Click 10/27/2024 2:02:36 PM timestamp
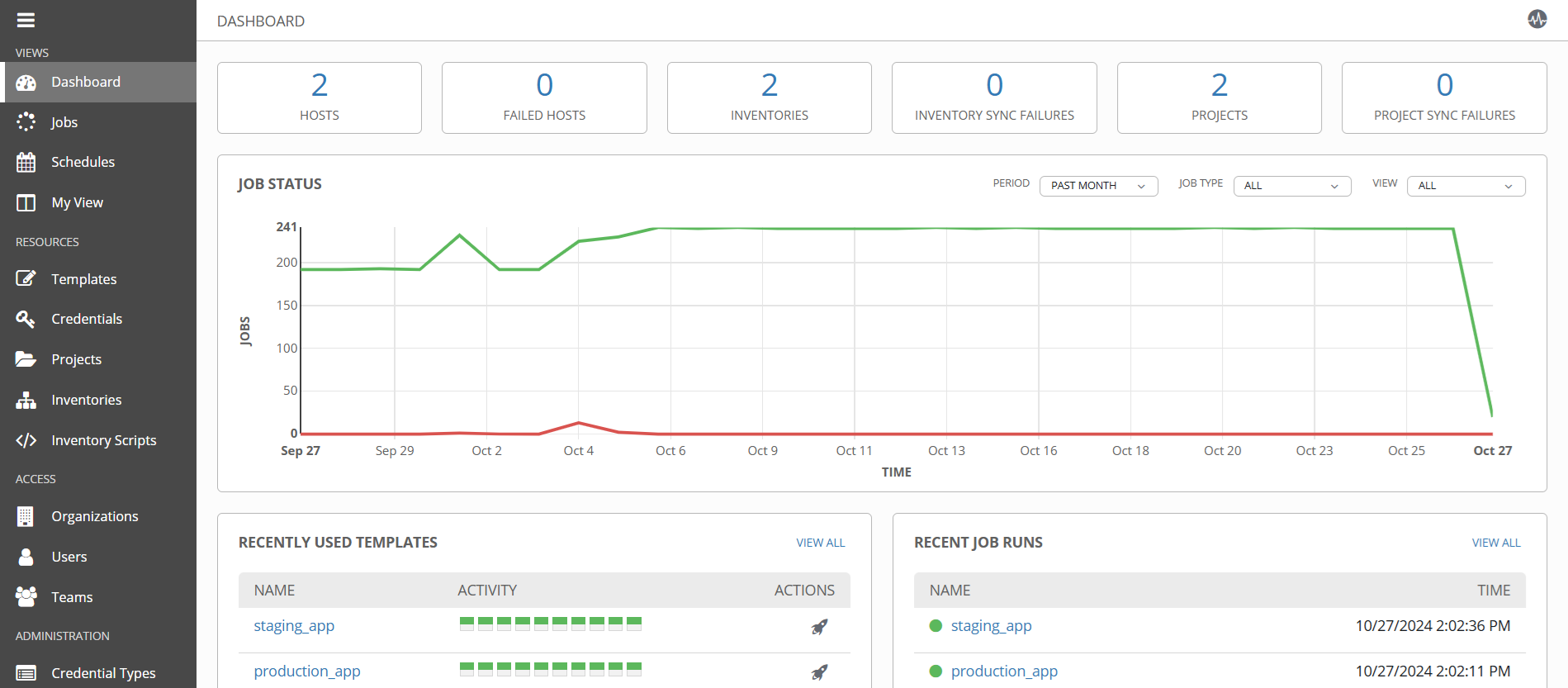 pos(1433,626)
